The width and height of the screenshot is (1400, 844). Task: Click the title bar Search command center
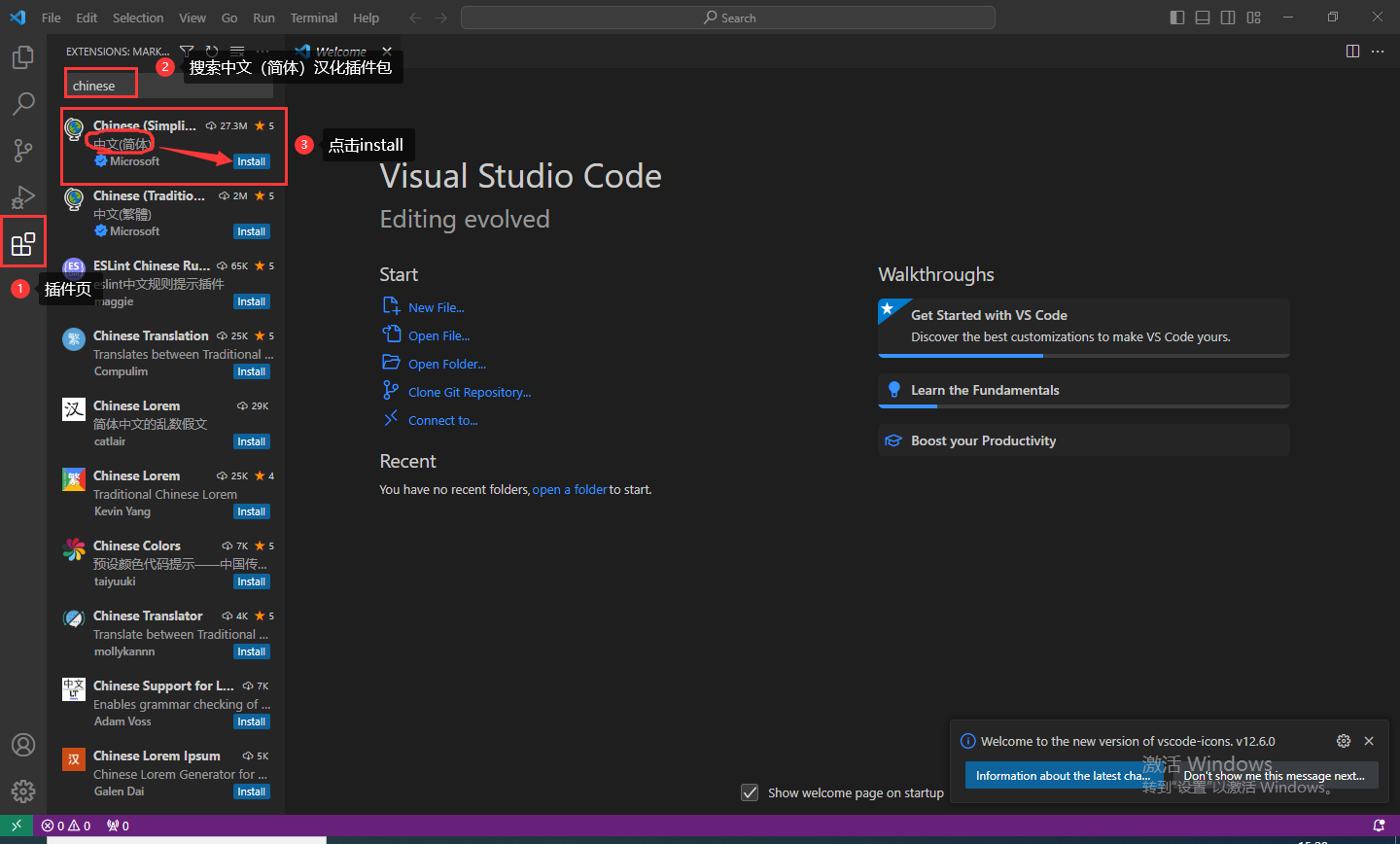pos(728,18)
